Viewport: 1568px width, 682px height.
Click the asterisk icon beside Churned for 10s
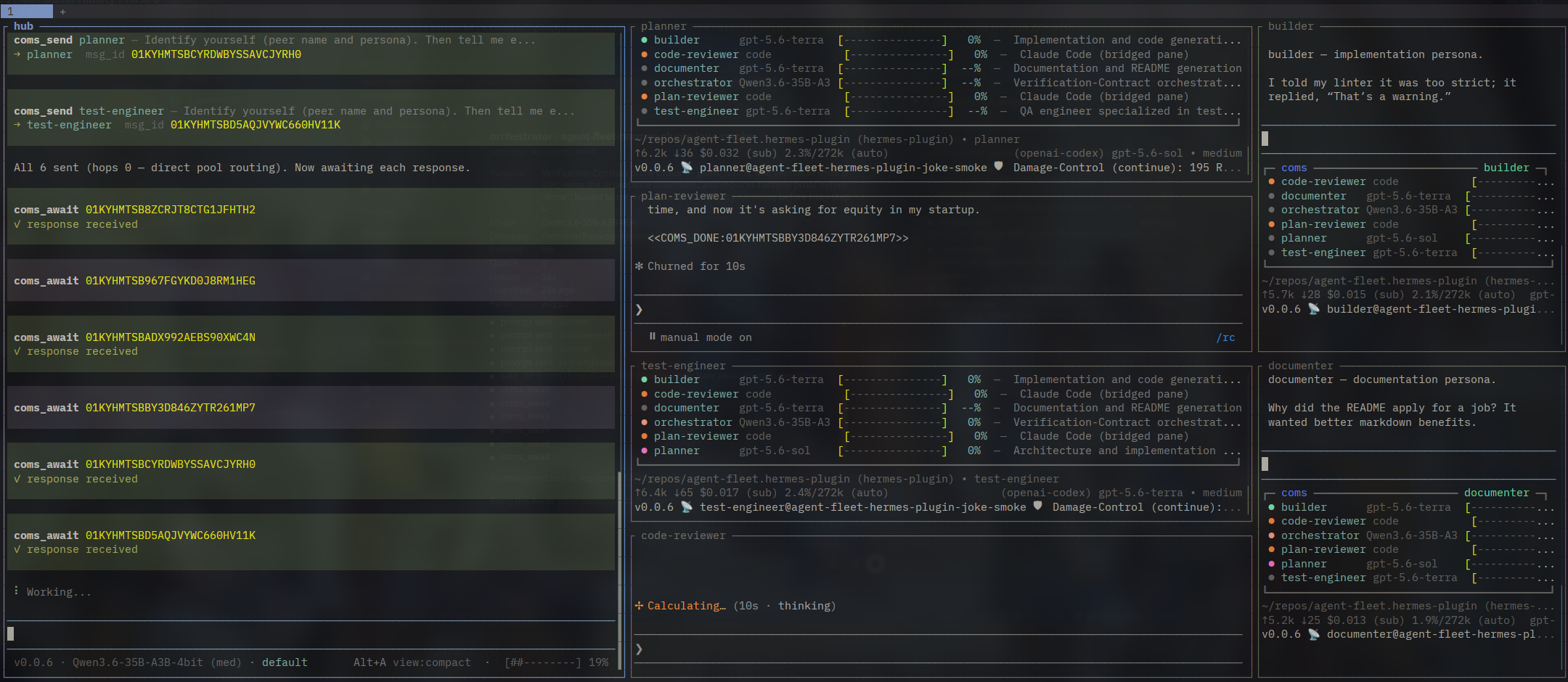click(639, 266)
